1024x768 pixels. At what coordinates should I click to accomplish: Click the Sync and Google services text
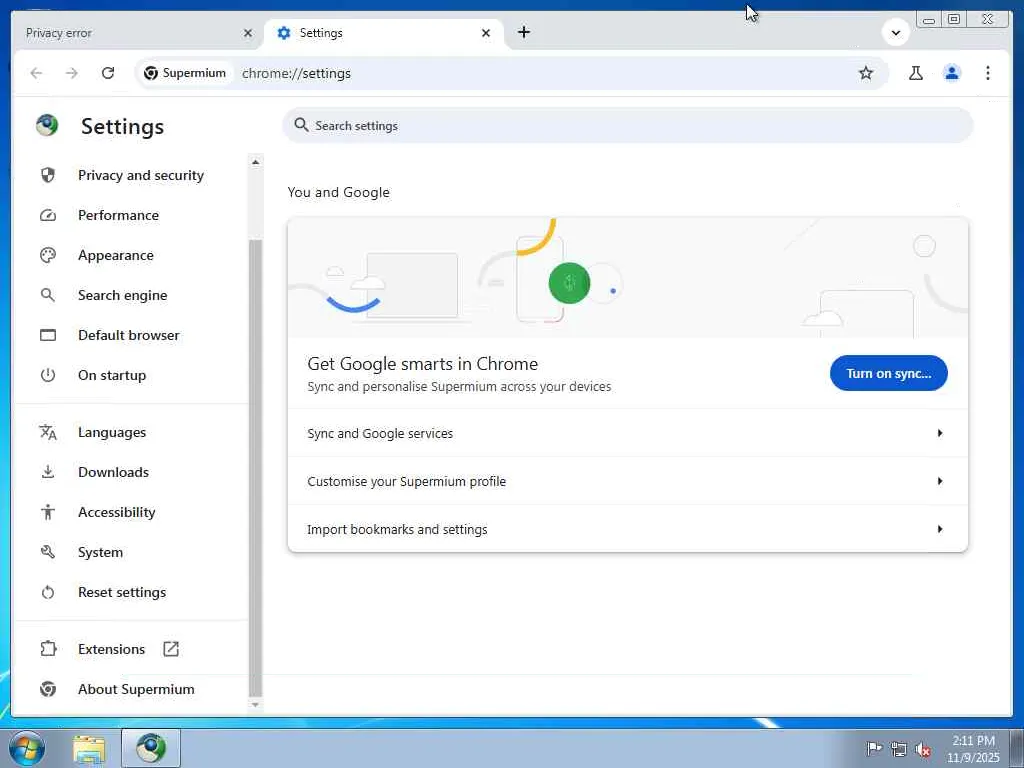pyautogui.click(x=379, y=433)
